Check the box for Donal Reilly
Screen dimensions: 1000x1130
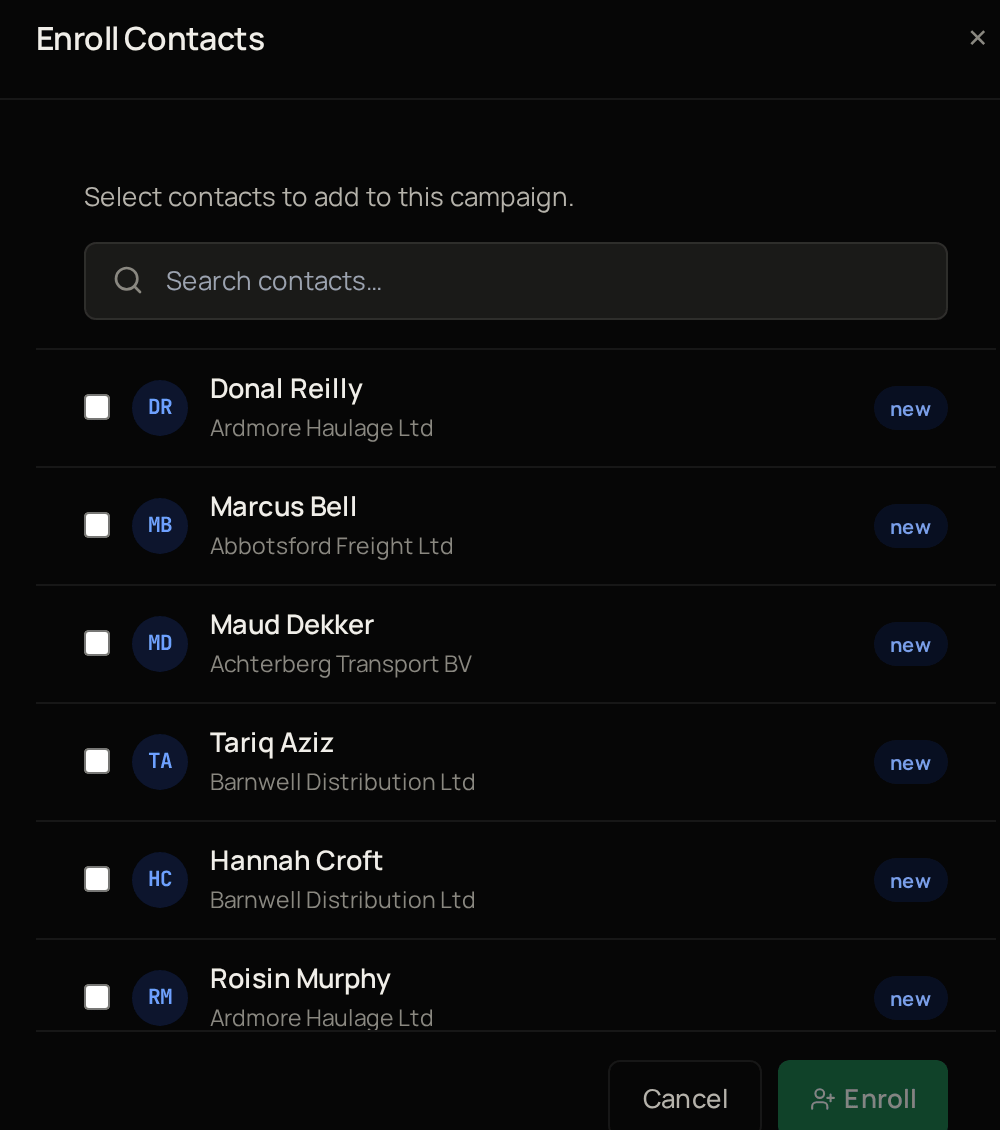[97, 407]
